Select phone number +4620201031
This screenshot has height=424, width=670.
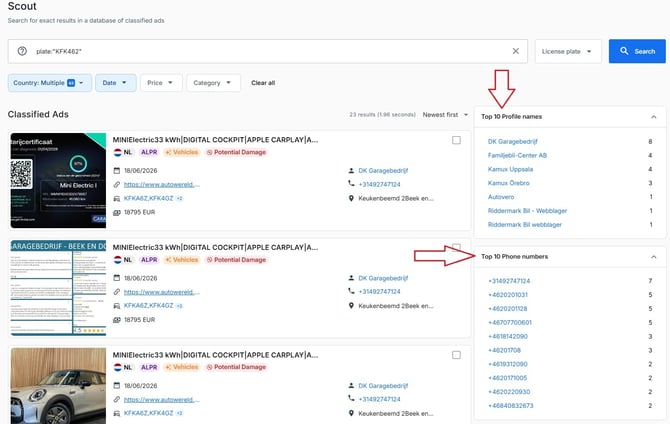click(508, 295)
